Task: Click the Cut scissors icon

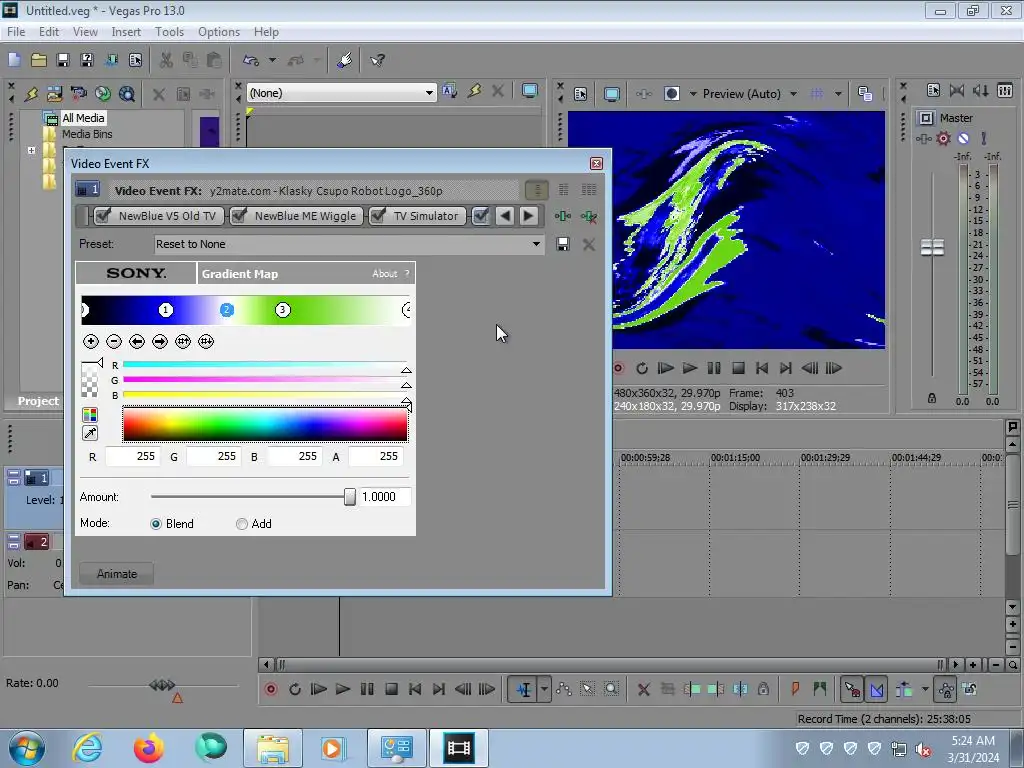Action: click(x=167, y=60)
